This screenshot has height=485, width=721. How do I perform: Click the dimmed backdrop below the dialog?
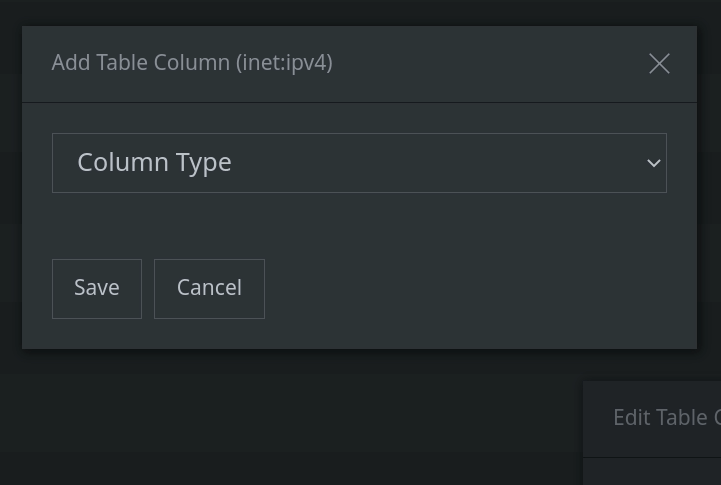276,414
